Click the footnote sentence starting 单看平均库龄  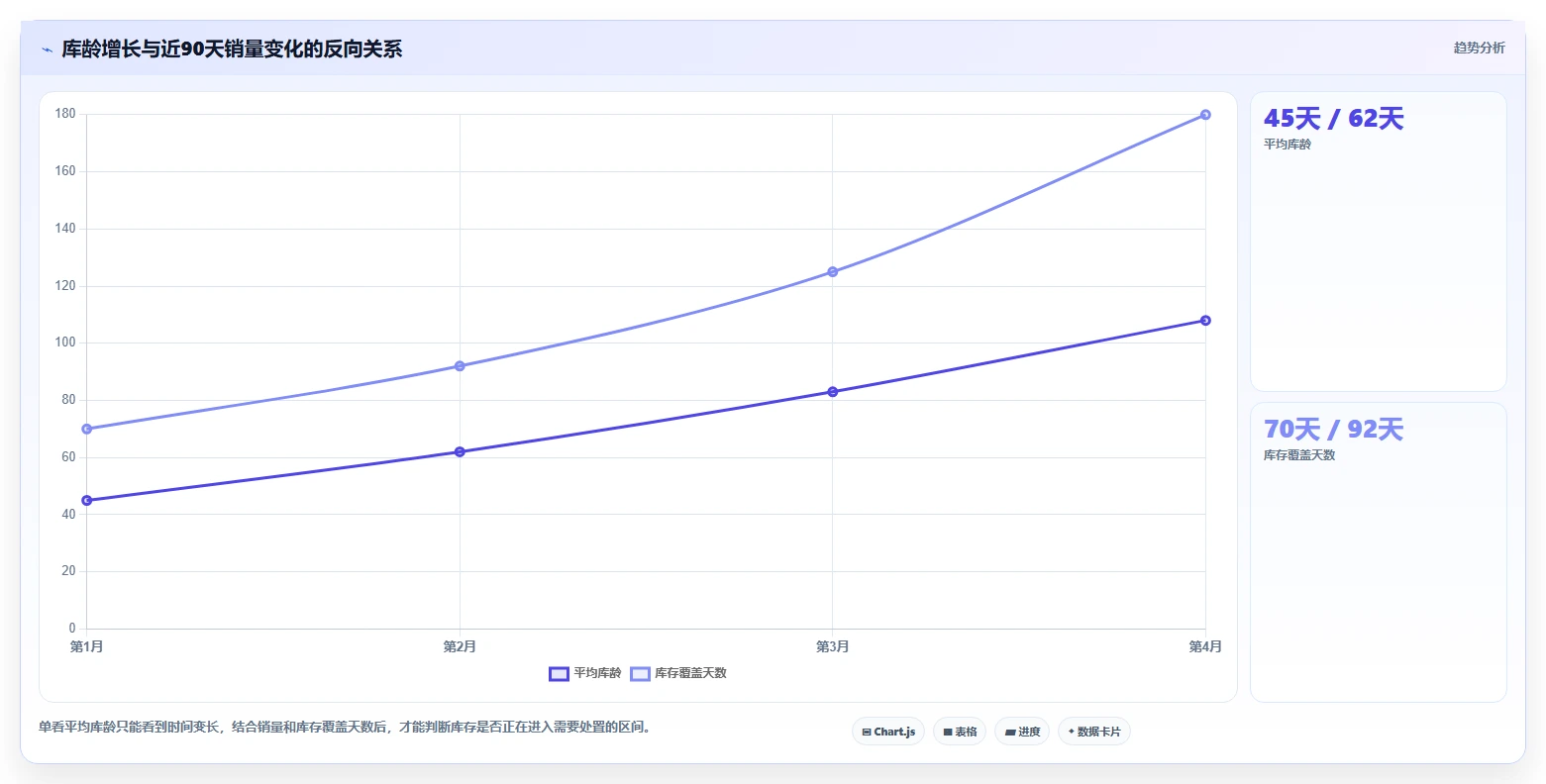tap(346, 728)
